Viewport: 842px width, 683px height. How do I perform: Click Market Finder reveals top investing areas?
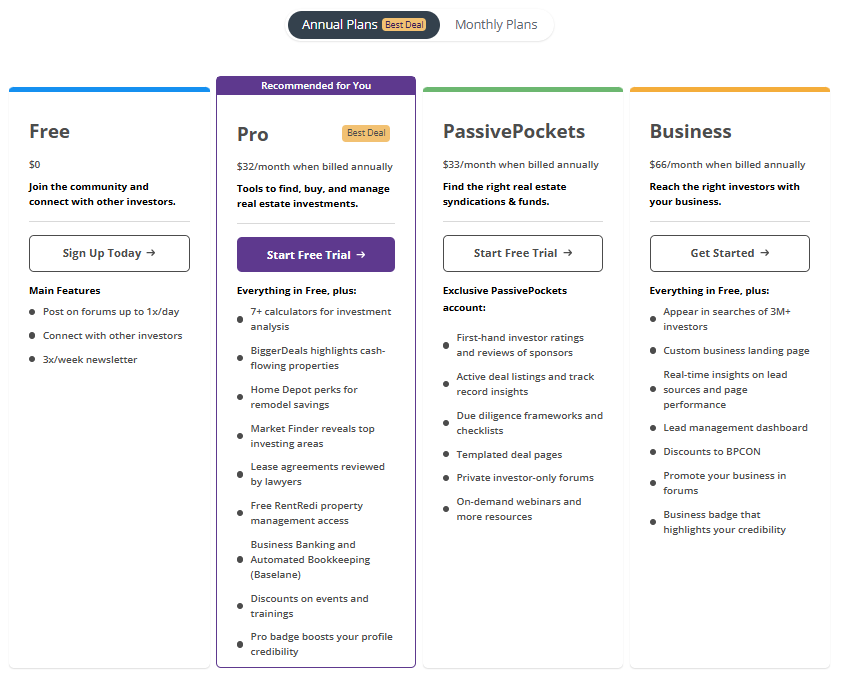[x=312, y=436]
